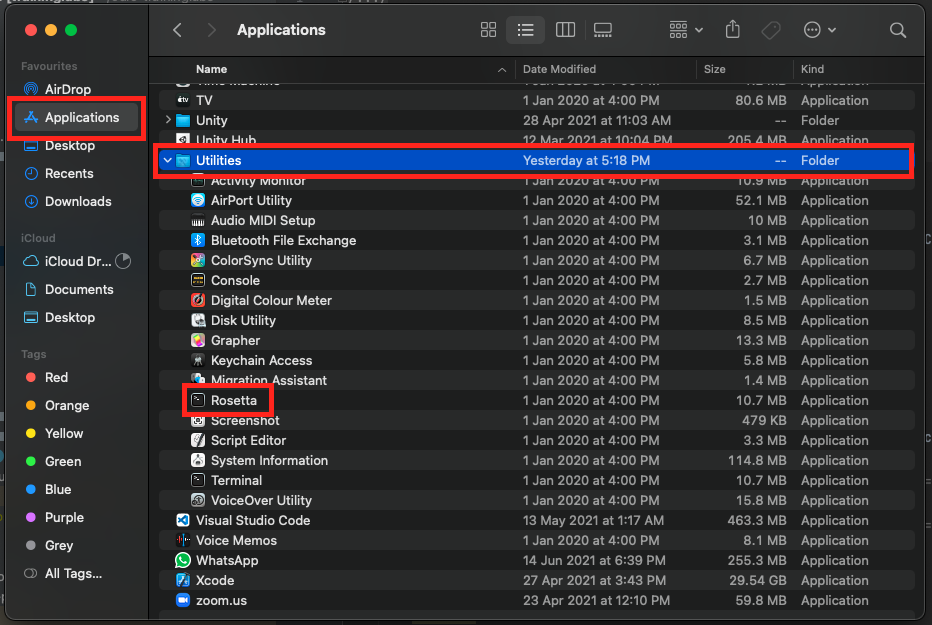
Task: Sort by the Size column header
Action: pyautogui.click(x=714, y=69)
